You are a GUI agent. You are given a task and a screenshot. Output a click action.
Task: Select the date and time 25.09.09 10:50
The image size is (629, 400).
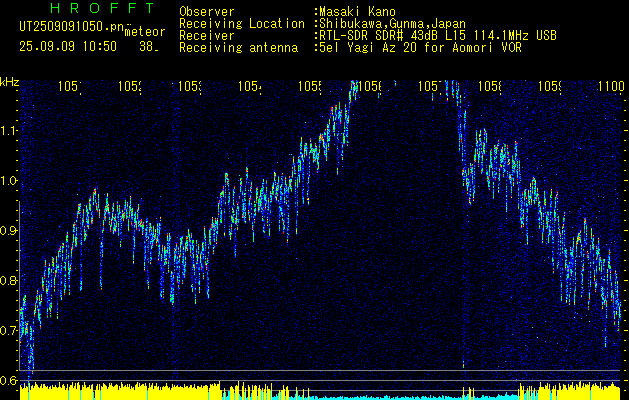tap(68, 47)
